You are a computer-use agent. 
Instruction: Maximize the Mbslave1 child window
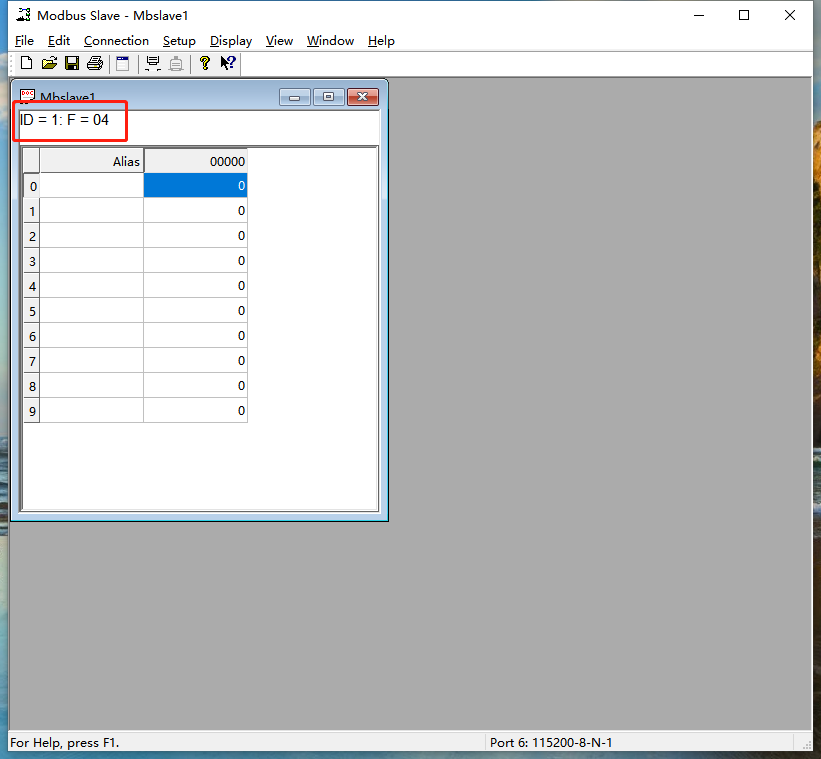tap(328, 97)
